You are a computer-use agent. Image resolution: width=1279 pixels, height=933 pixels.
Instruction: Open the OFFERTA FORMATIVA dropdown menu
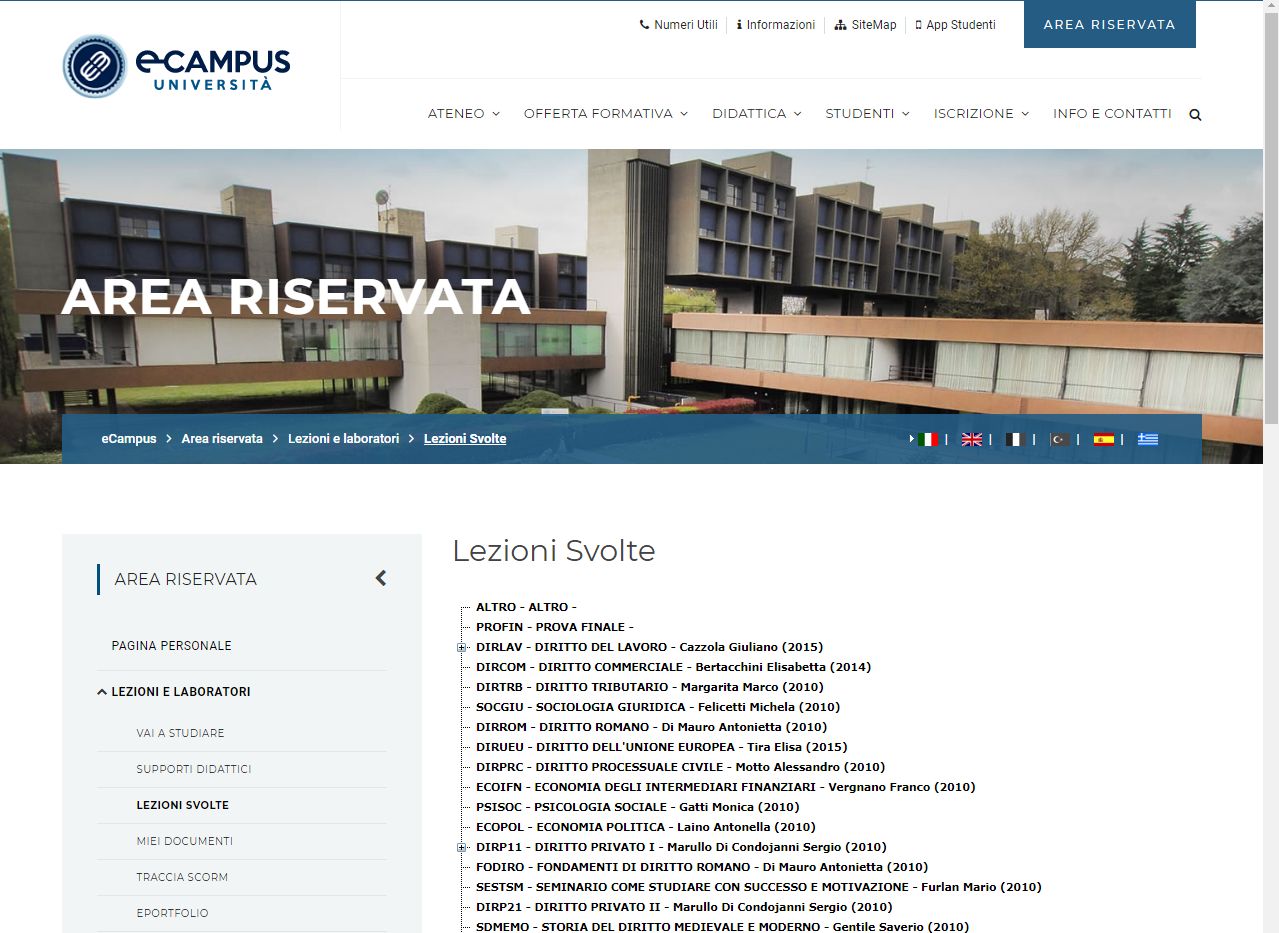tap(606, 114)
